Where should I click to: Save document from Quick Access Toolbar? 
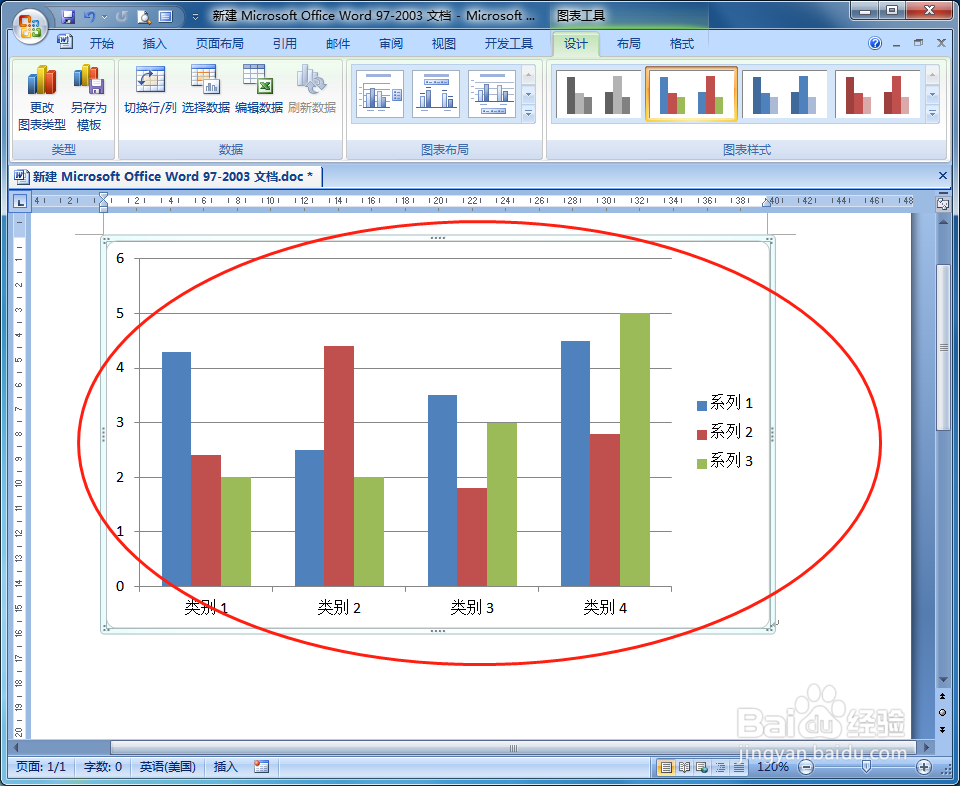pyautogui.click(x=68, y=17)
